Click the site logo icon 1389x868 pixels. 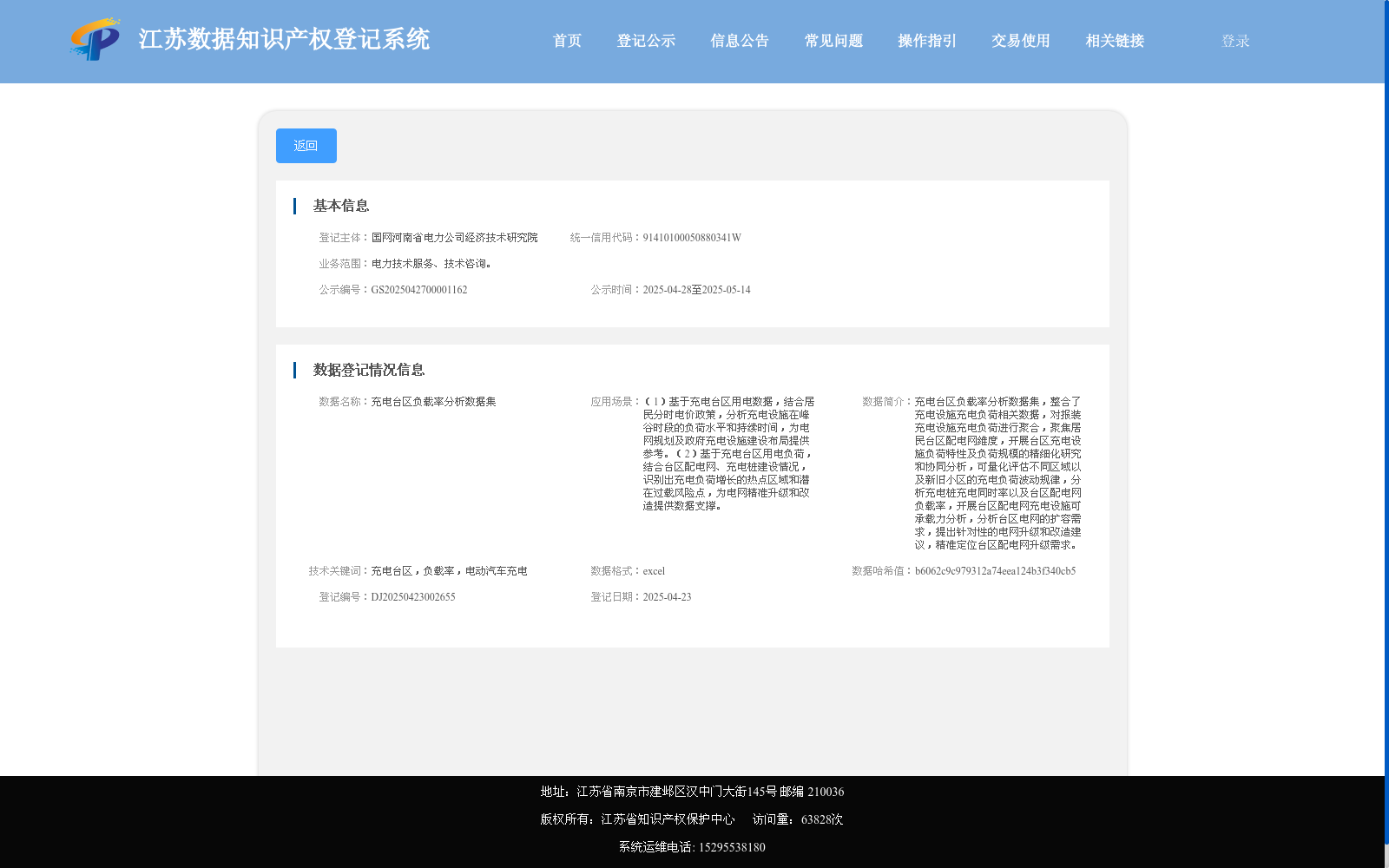coord(95,39)
